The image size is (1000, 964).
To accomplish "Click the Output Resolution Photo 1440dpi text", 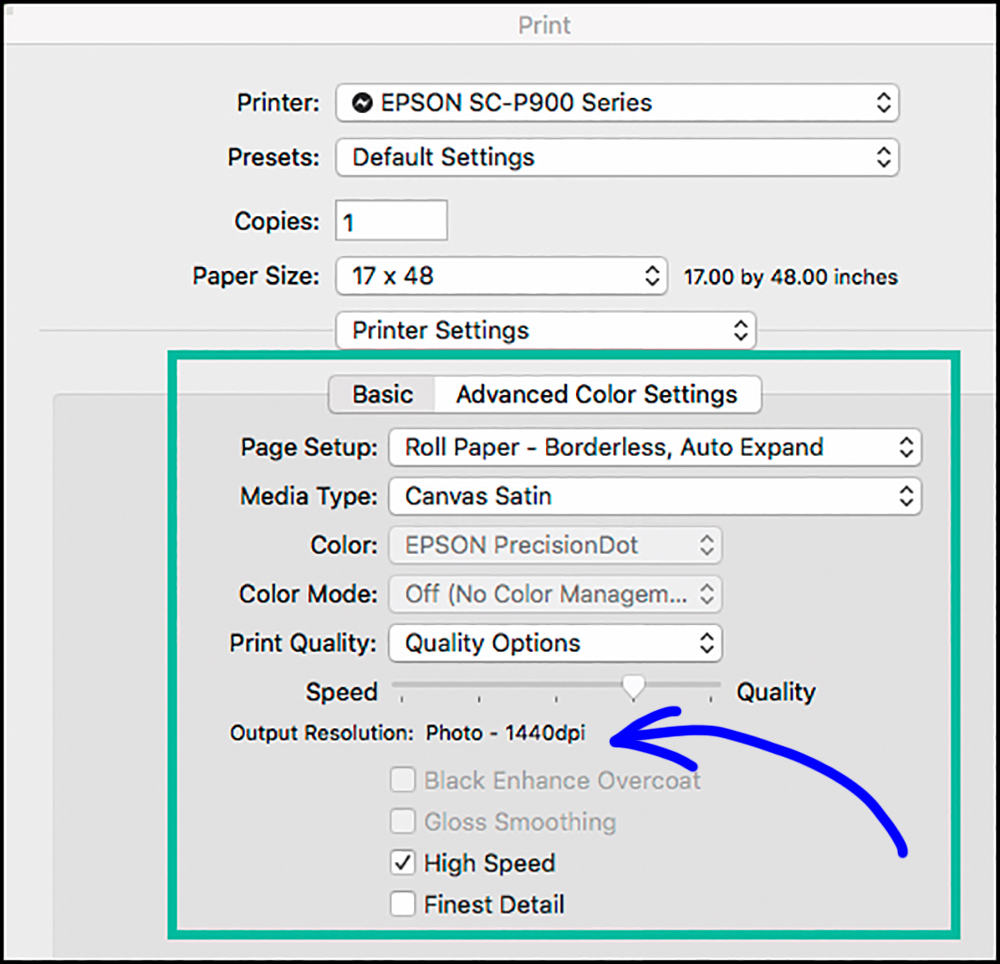I will coord(505,734).
